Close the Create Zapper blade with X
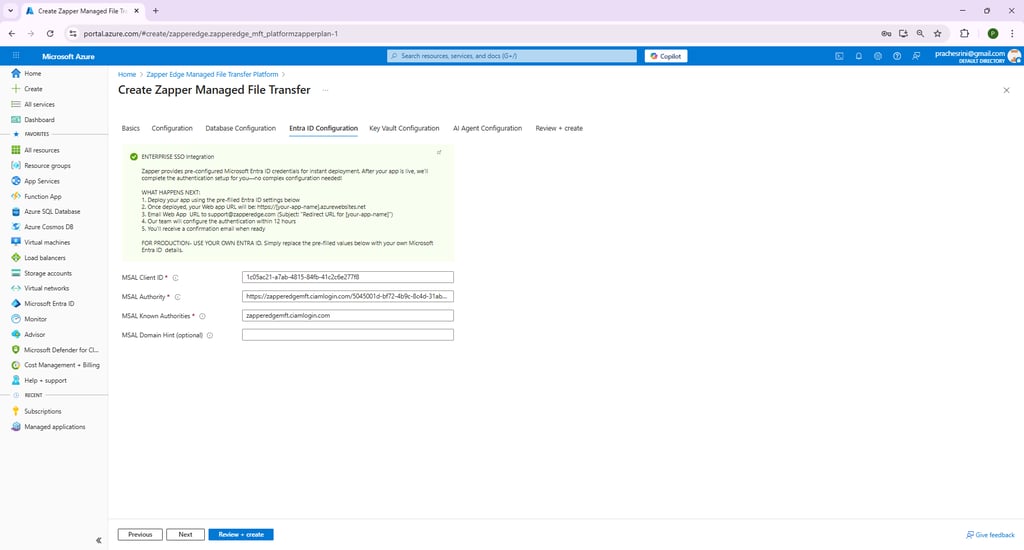Image resolution: width=1024 pixels, height=550 pixels. 1006,90
